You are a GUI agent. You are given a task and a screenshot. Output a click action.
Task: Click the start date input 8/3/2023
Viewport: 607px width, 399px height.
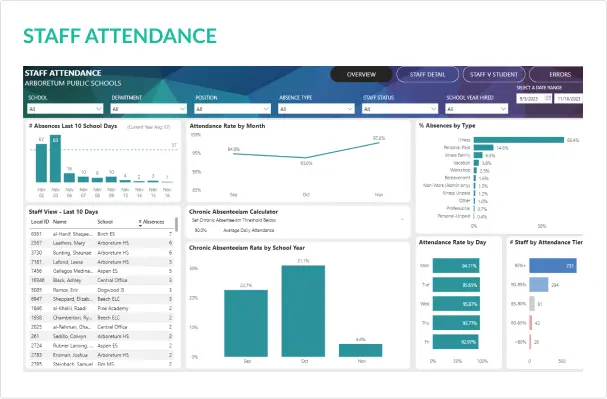click(x=534, y=98)
